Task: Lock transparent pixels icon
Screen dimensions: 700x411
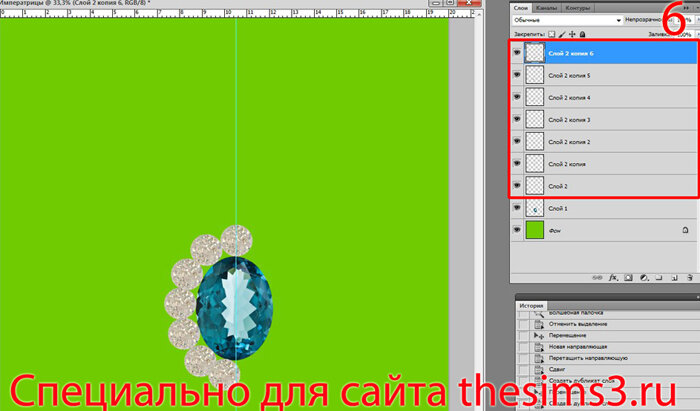Action: pyautogui.click(x=551, y=33)
